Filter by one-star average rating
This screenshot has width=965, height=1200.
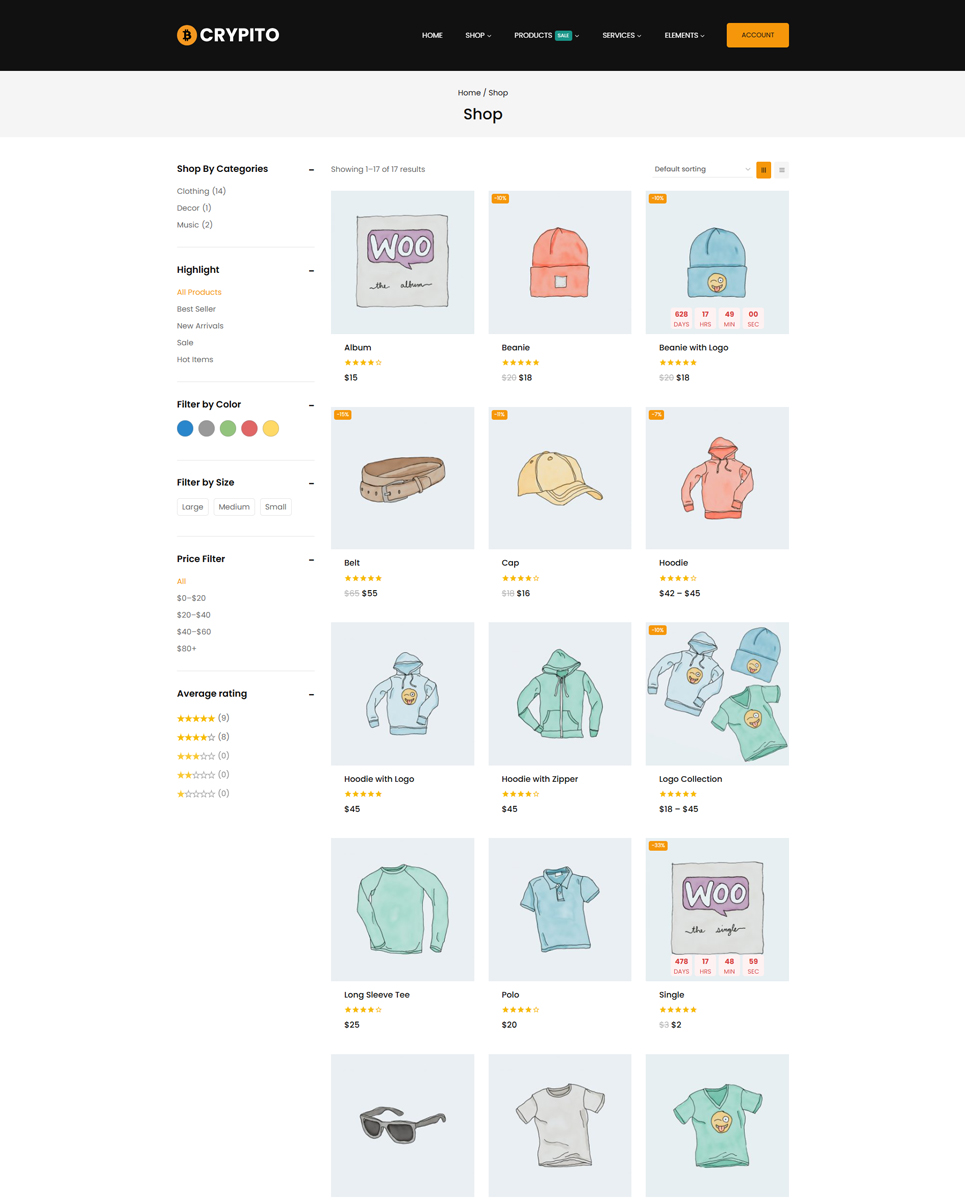point(196,794)
